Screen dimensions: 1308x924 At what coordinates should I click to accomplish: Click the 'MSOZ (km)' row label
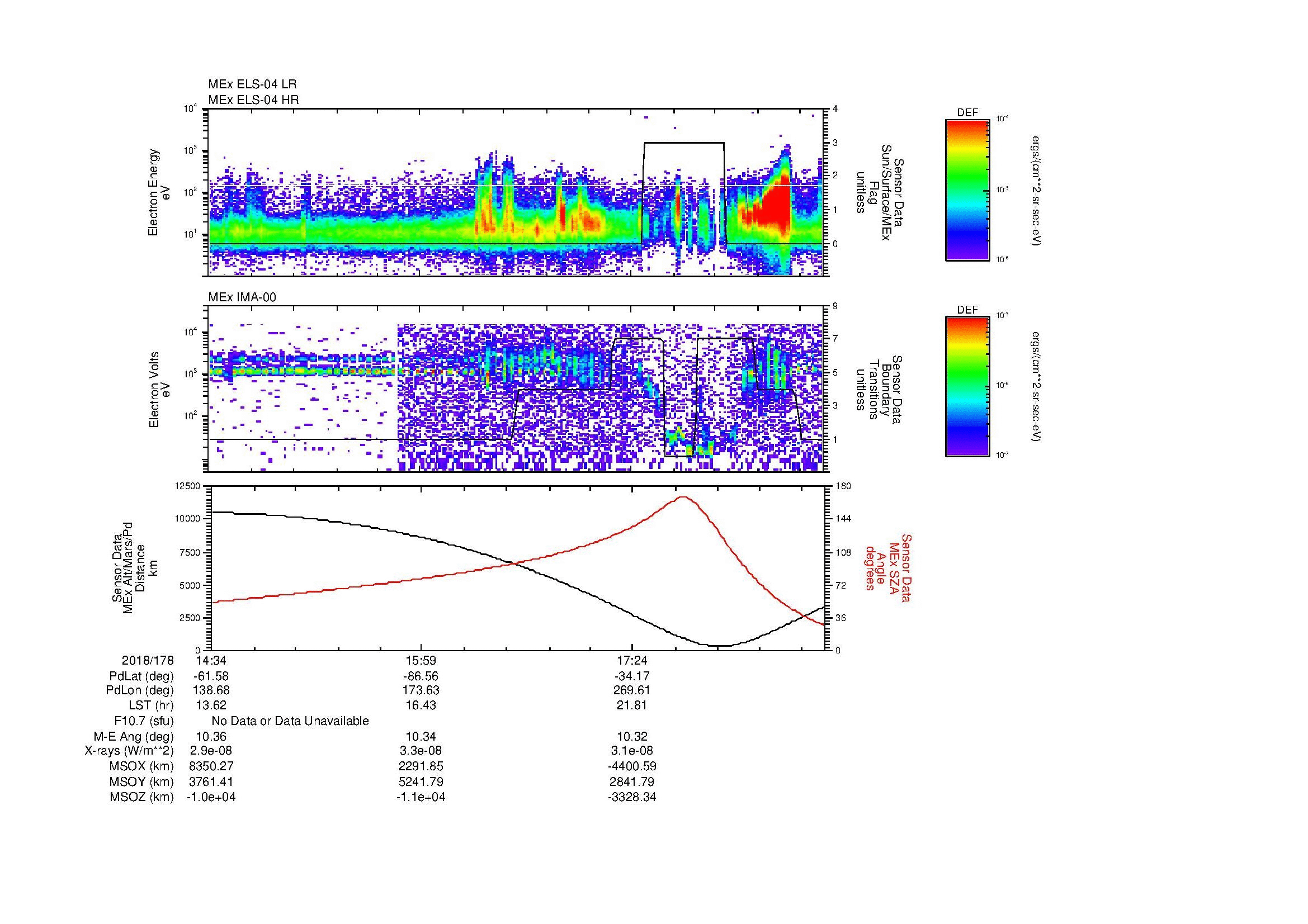pyautogui.click(x=141, y=798)
